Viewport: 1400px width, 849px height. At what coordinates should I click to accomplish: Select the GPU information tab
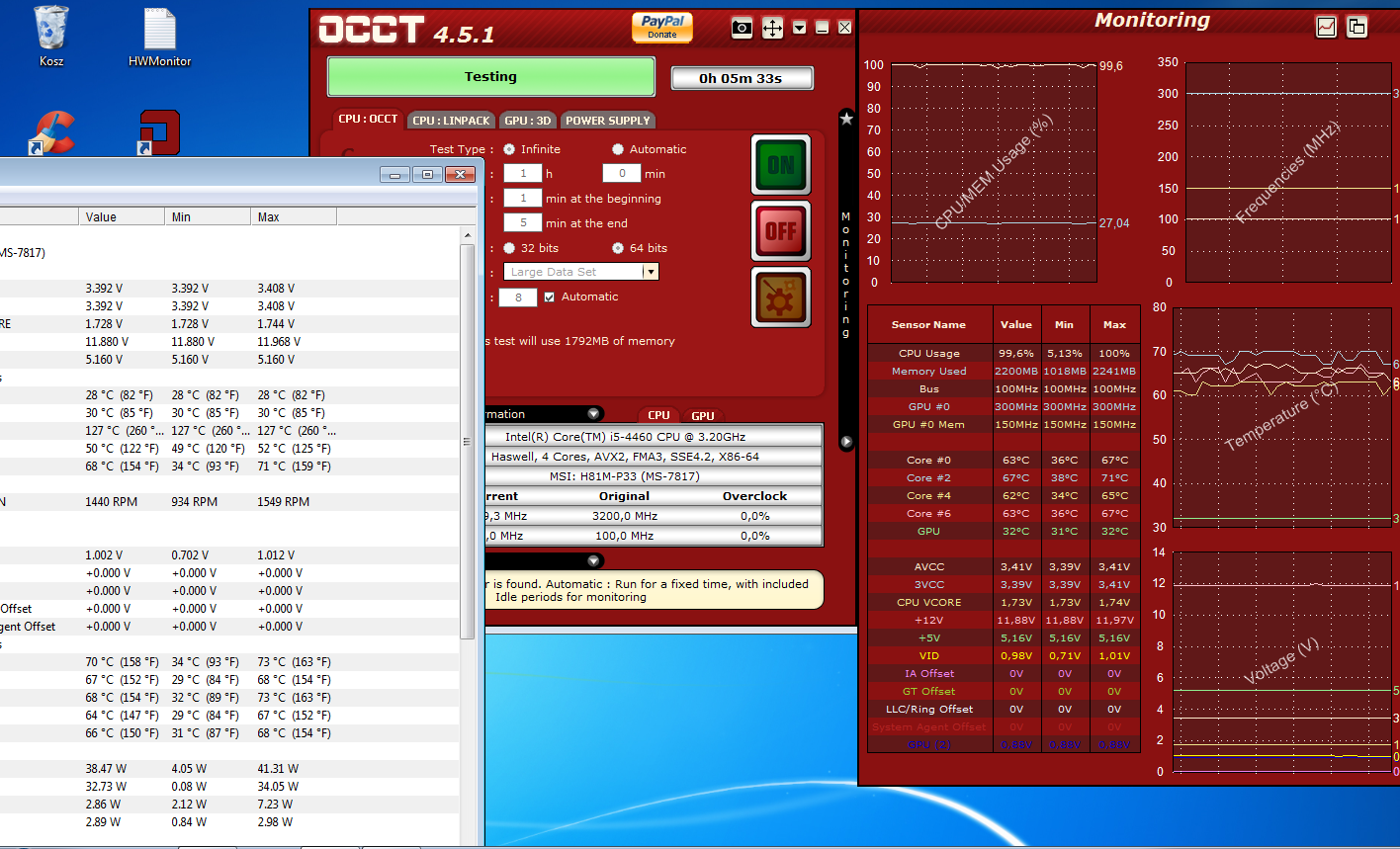click(703, 416)
